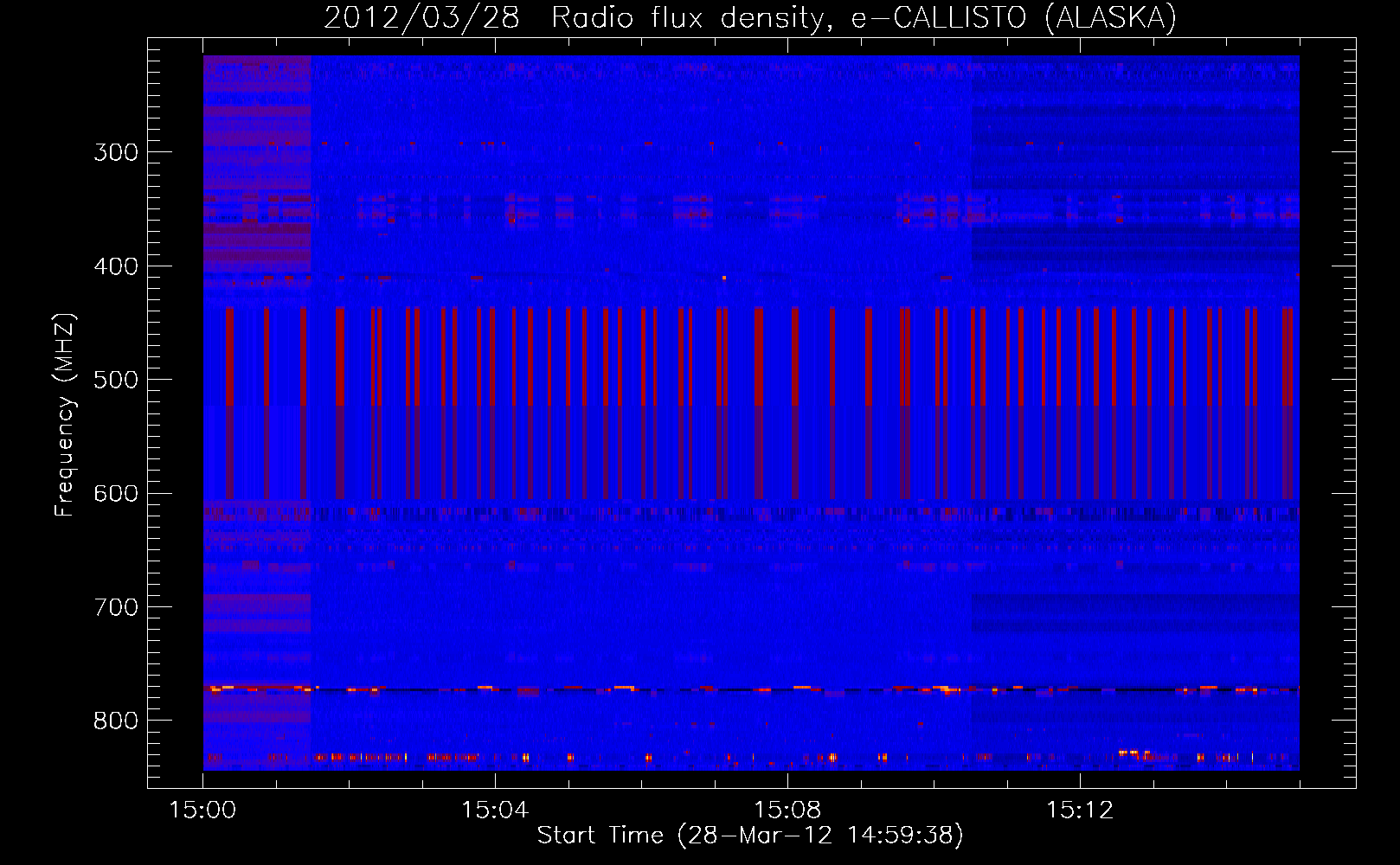Click the 15:00 time tick label

point(202,810)
